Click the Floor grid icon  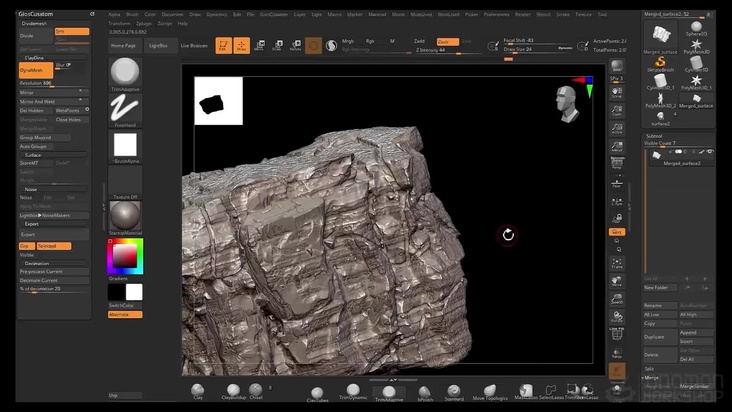[x=617, y=183]
